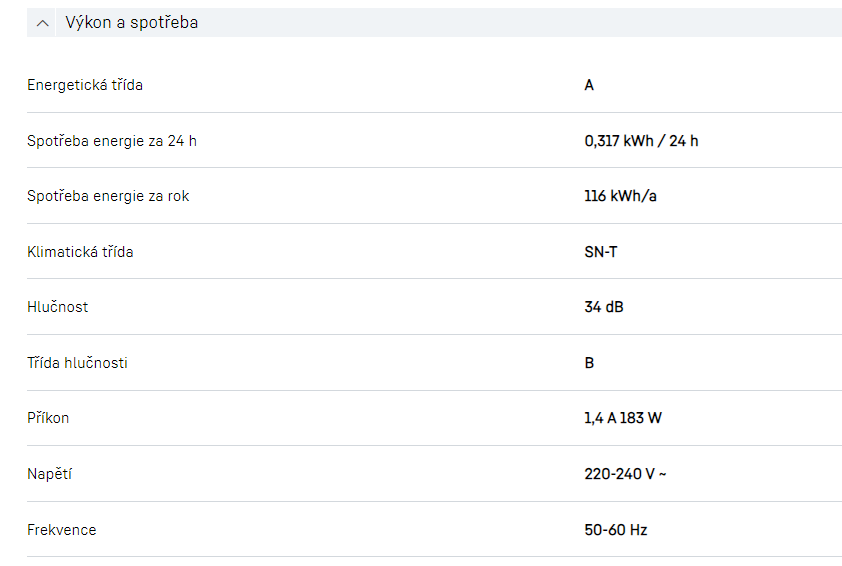The width and height of the screenshot is (842, 566).
Task: Click the Frekvence row label
Action: click(62, 530)
